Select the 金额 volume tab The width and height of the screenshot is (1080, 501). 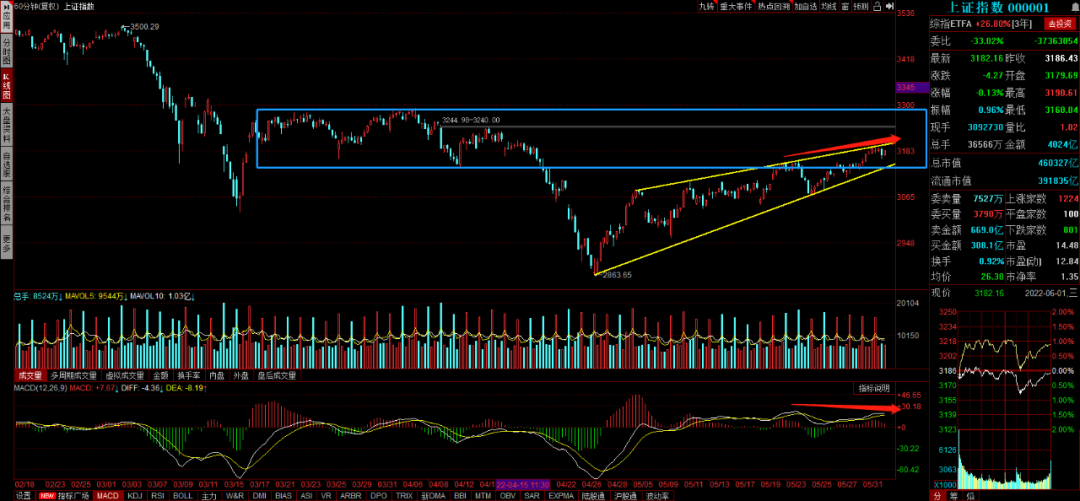click(160, 376)
